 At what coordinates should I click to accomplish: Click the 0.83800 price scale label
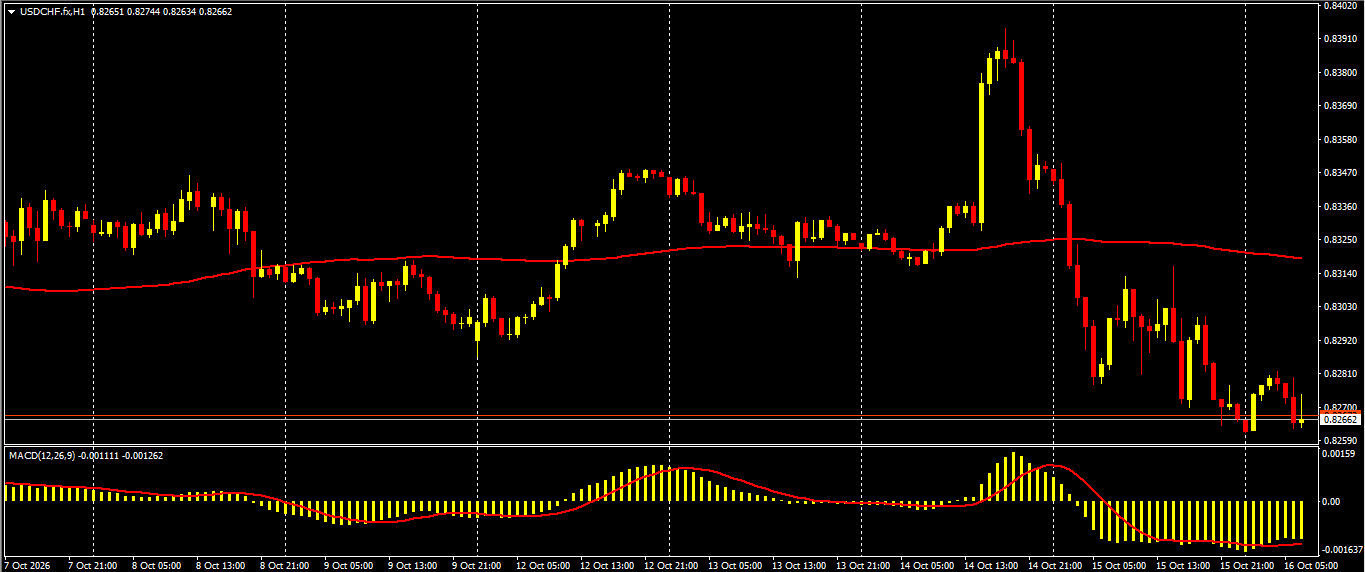1339,73
